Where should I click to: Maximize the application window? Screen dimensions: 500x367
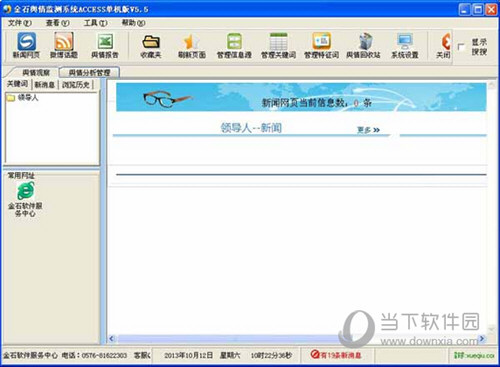[478, 9]
